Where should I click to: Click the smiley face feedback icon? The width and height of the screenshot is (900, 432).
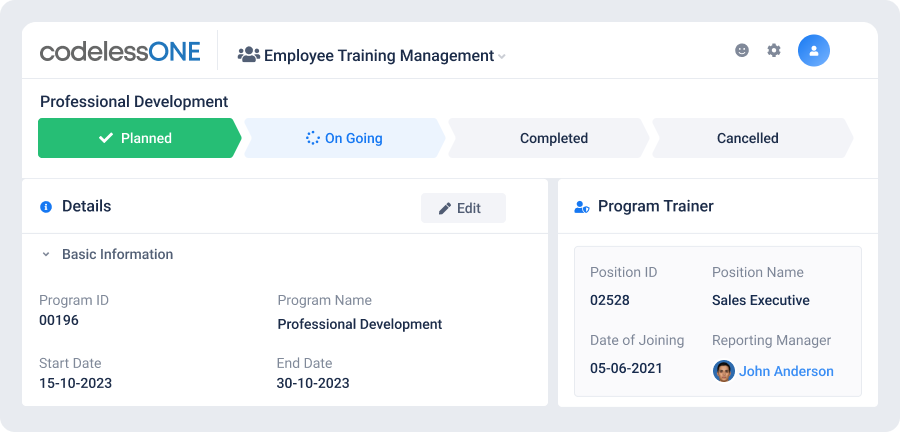742,50
